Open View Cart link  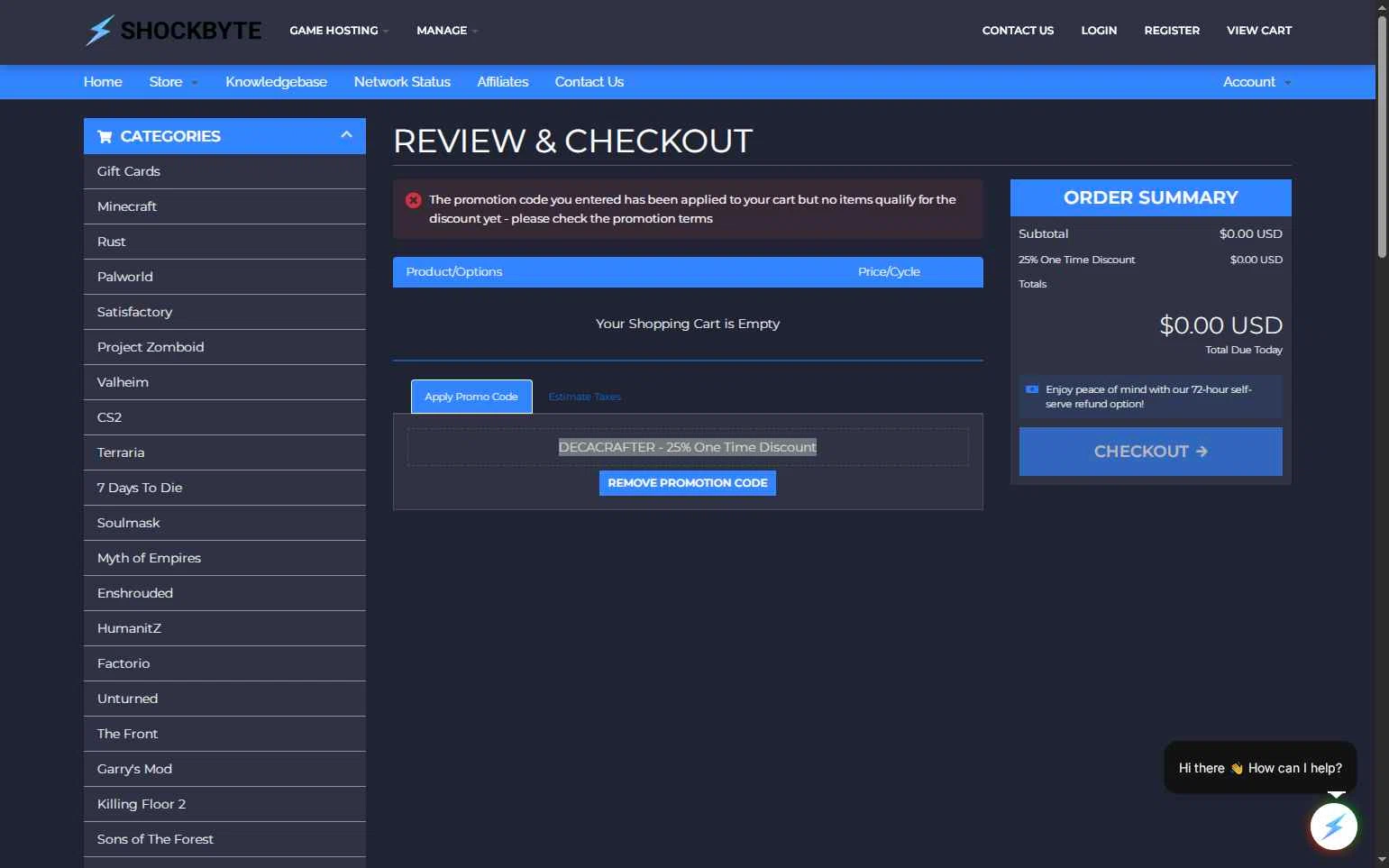(x=1259, y=31)
